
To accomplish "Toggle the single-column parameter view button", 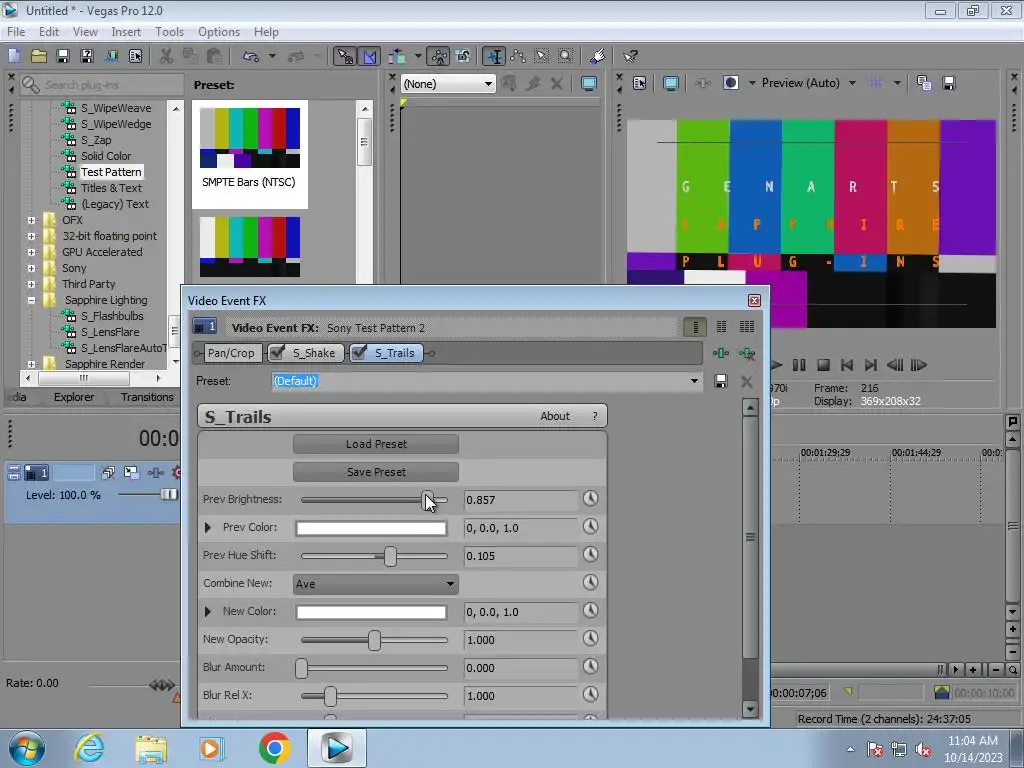I will (695, 327).
